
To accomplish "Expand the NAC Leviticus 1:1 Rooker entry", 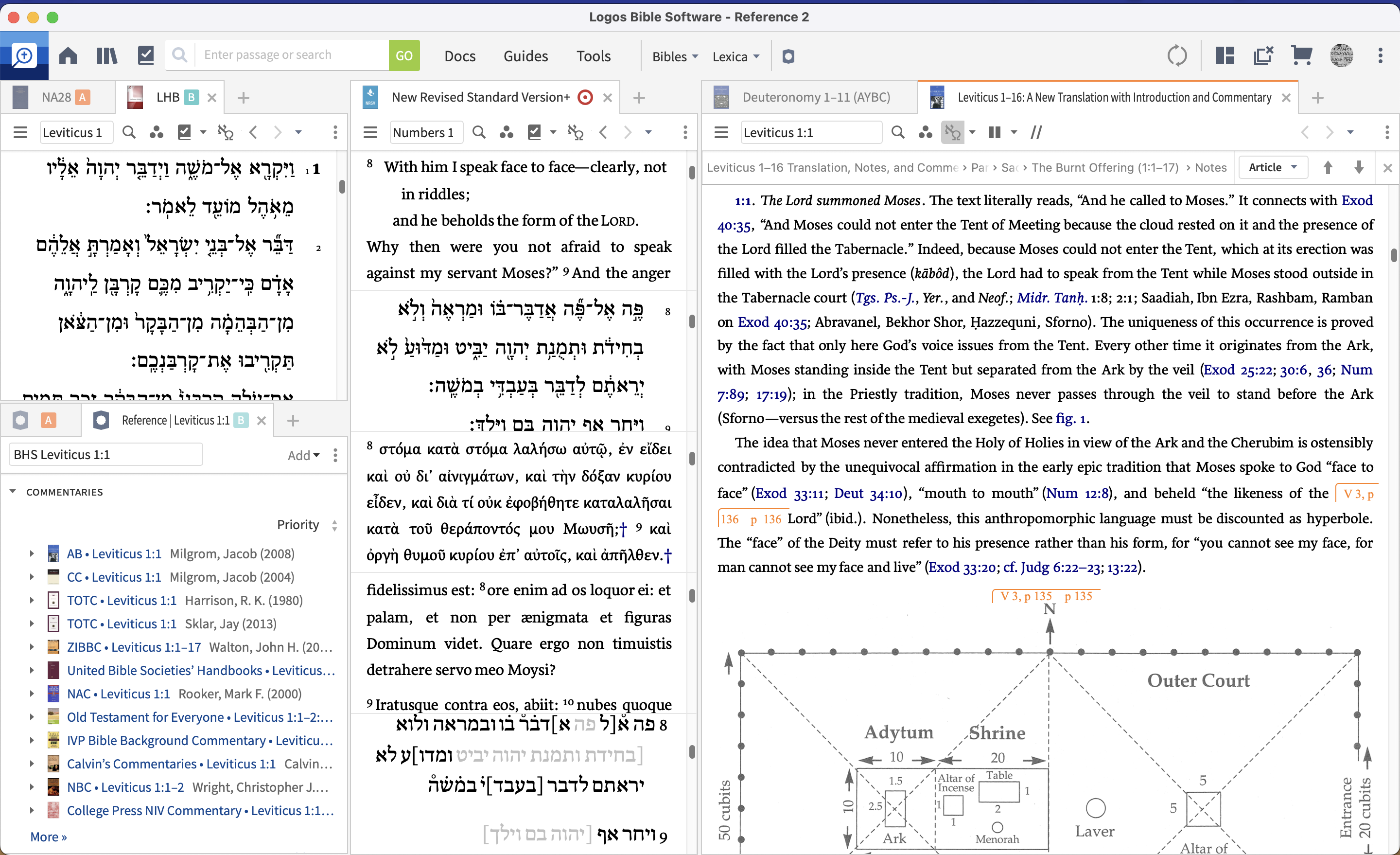I will click(x=32, y=694).
